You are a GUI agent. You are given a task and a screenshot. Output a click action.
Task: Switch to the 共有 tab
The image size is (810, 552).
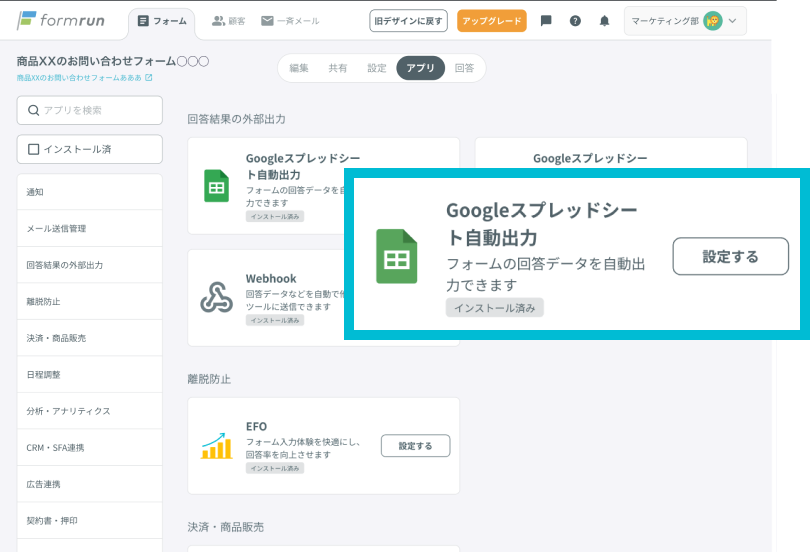pyautogui.click(x=338, y=68)
